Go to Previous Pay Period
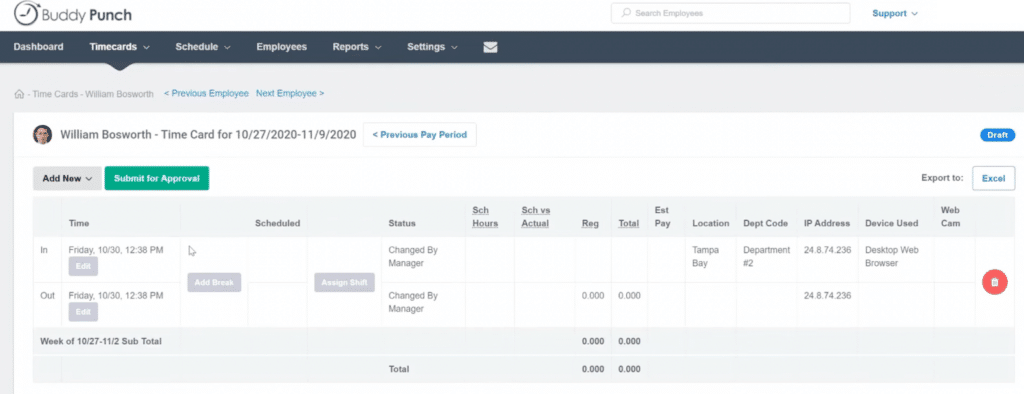The width and height of the screenshot is (1024, 394). coord(419,135)
